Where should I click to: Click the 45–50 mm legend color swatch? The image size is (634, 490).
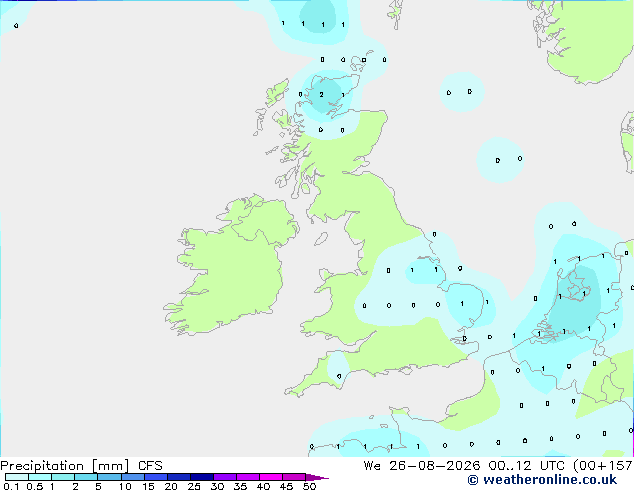(294, 477)
